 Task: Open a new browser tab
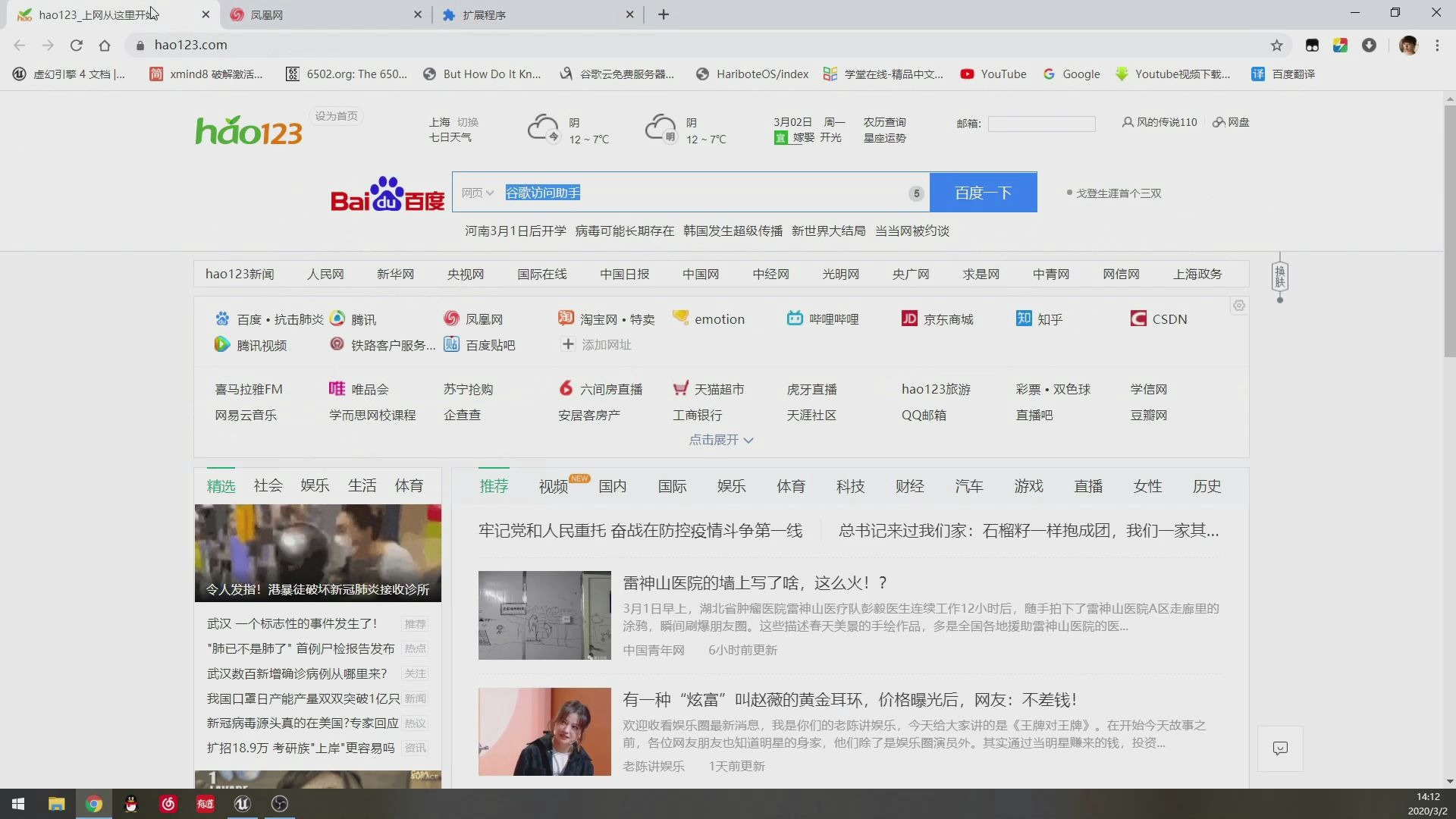point(664,14)
